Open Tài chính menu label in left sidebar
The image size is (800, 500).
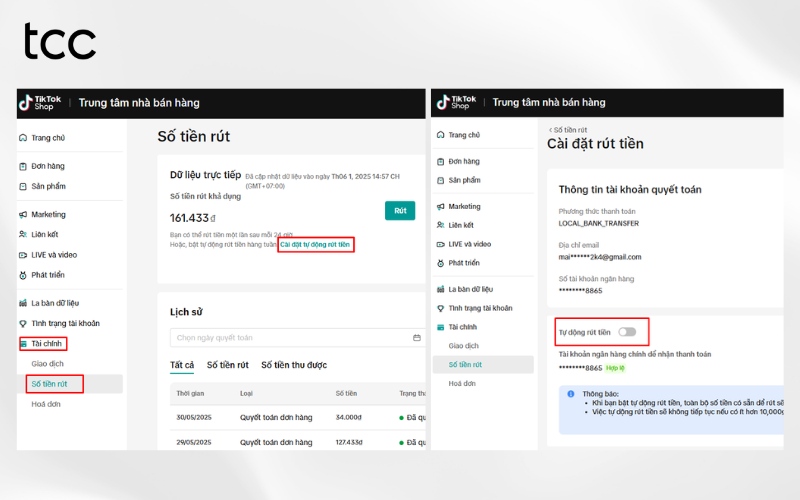point(46,344)
